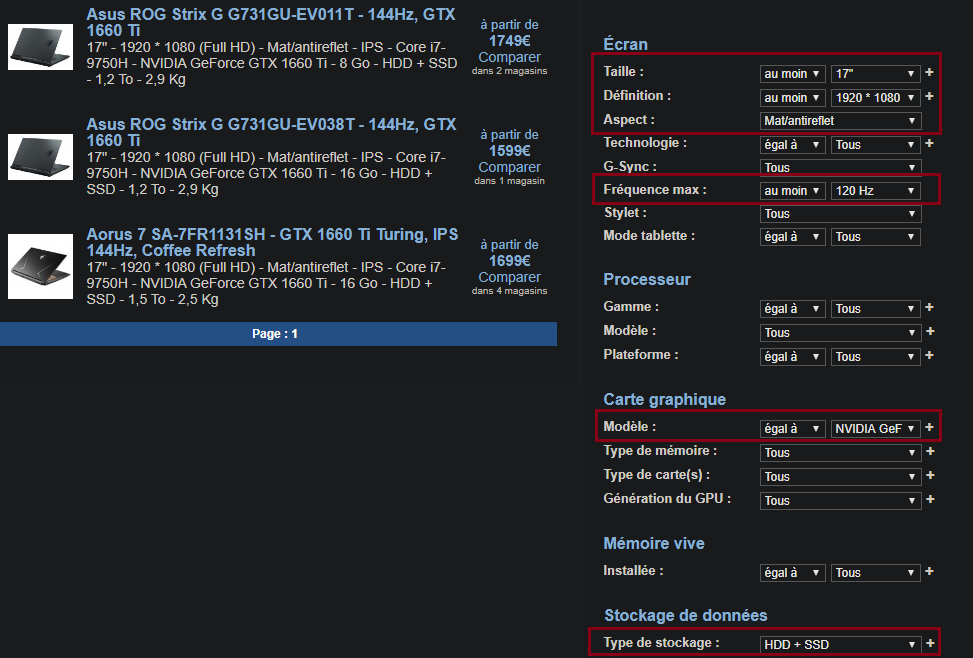Viewport: 973px width, 658px height.
Task: Click 'dans 1 magasin' text
Action: click(509, 181)
